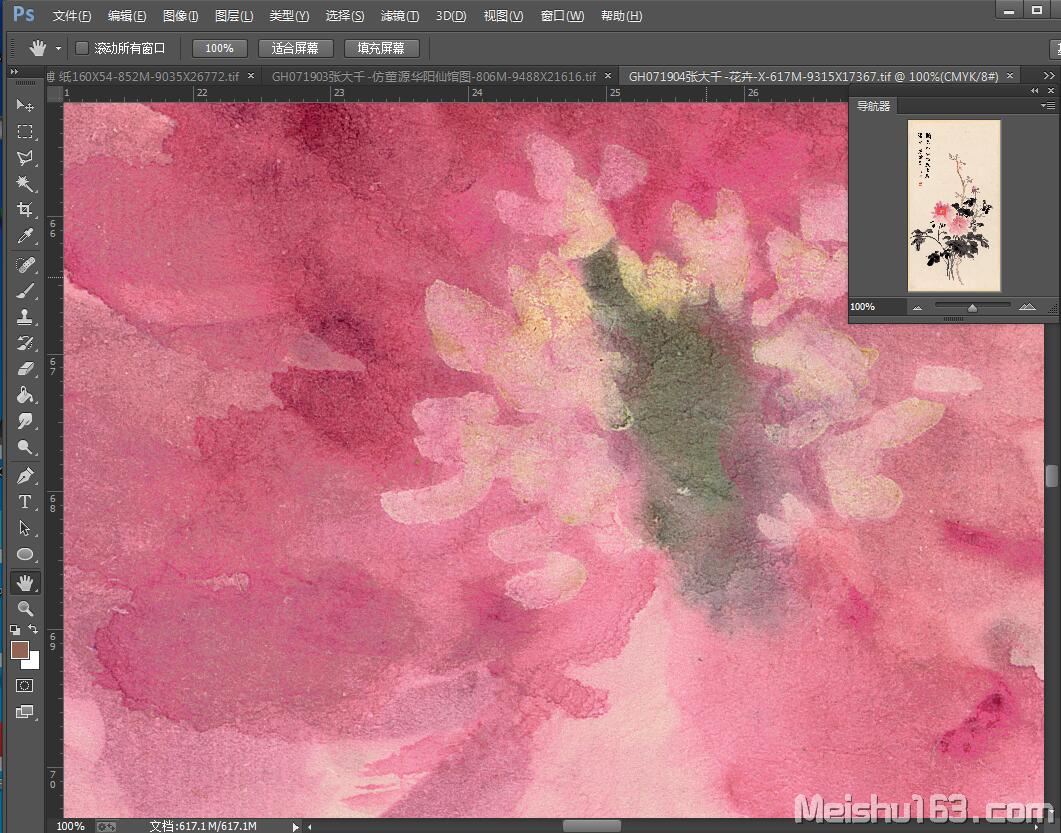Open the 文件(F) menu
1061x833 pixels.
pyautogui.click(x=72, y=16)
